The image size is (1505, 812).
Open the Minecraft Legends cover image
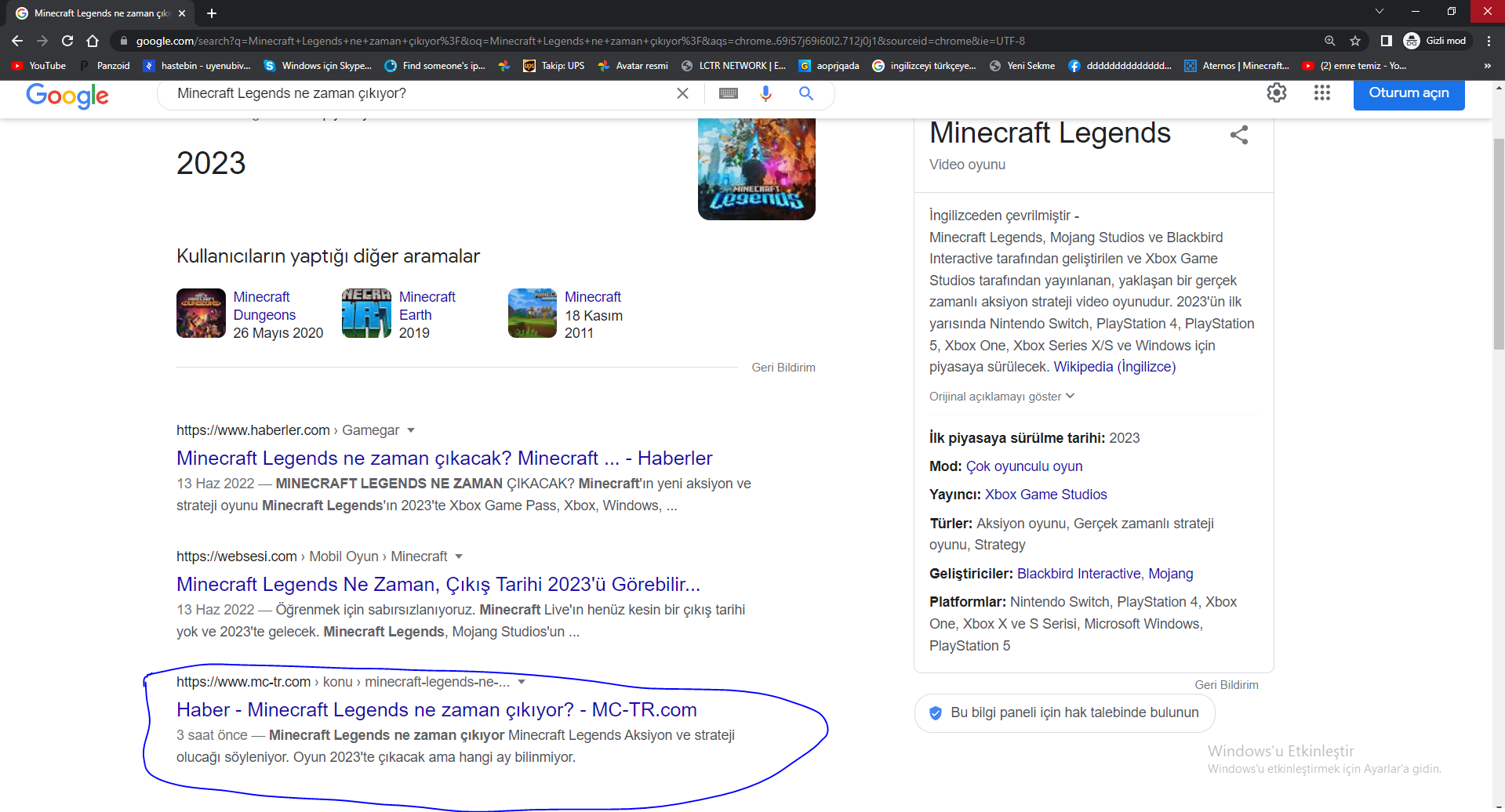pos(757,169)
